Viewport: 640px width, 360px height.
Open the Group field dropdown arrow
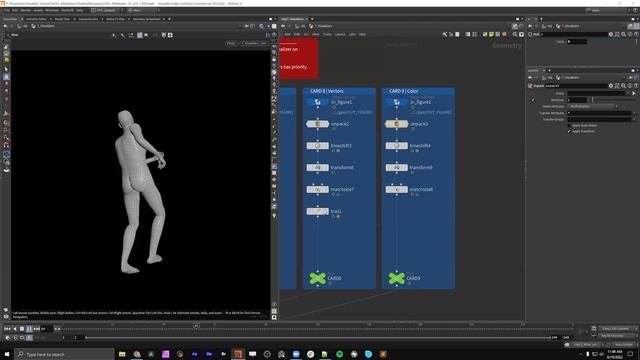pyautogui.click(x=628, y=93)
